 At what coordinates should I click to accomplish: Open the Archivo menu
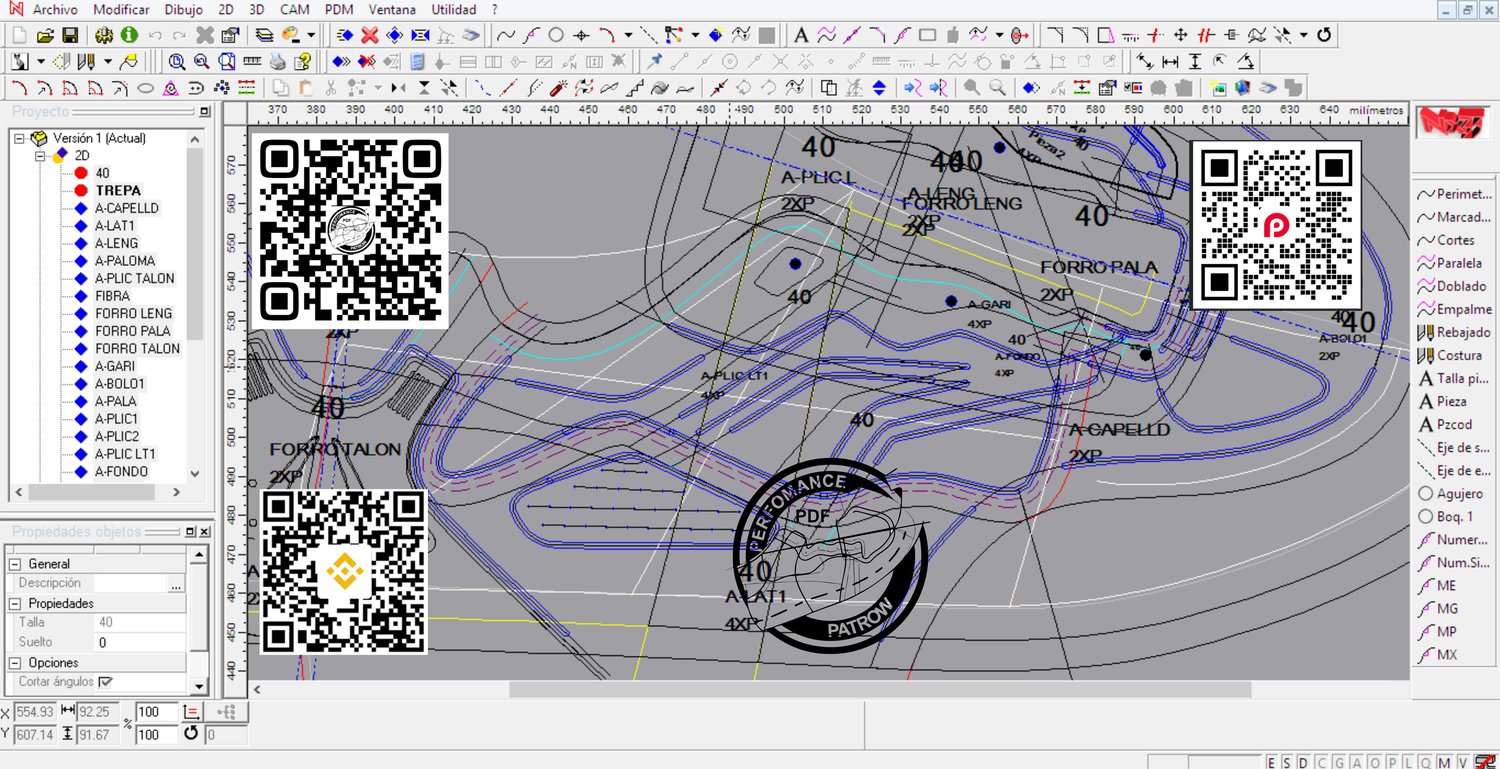[x=54, y=9]
